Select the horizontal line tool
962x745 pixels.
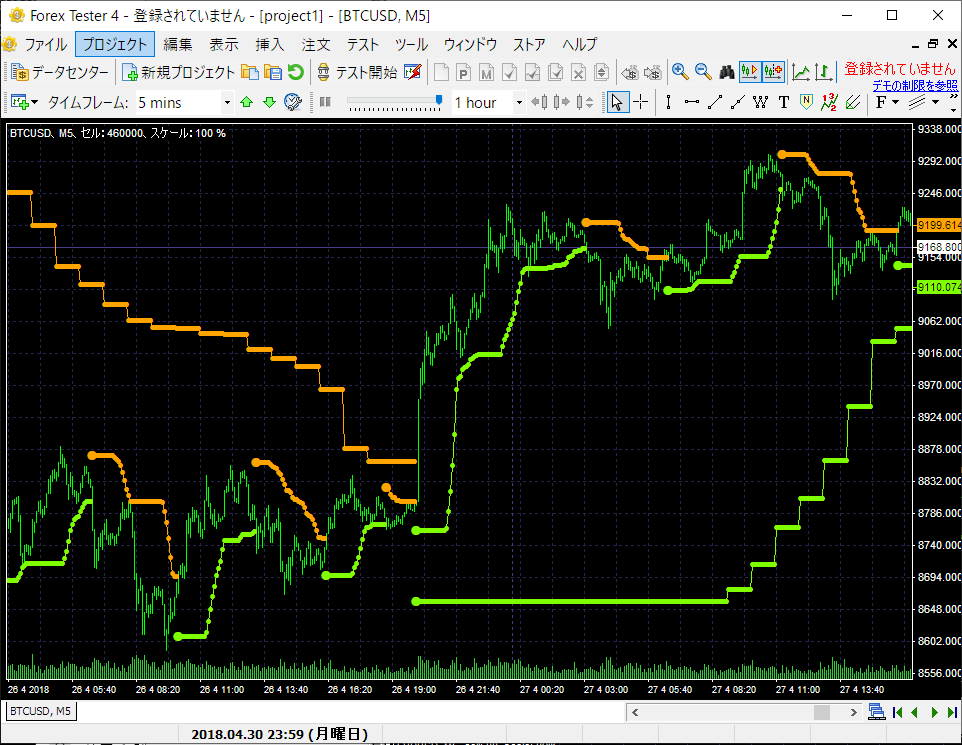(691, 102)
